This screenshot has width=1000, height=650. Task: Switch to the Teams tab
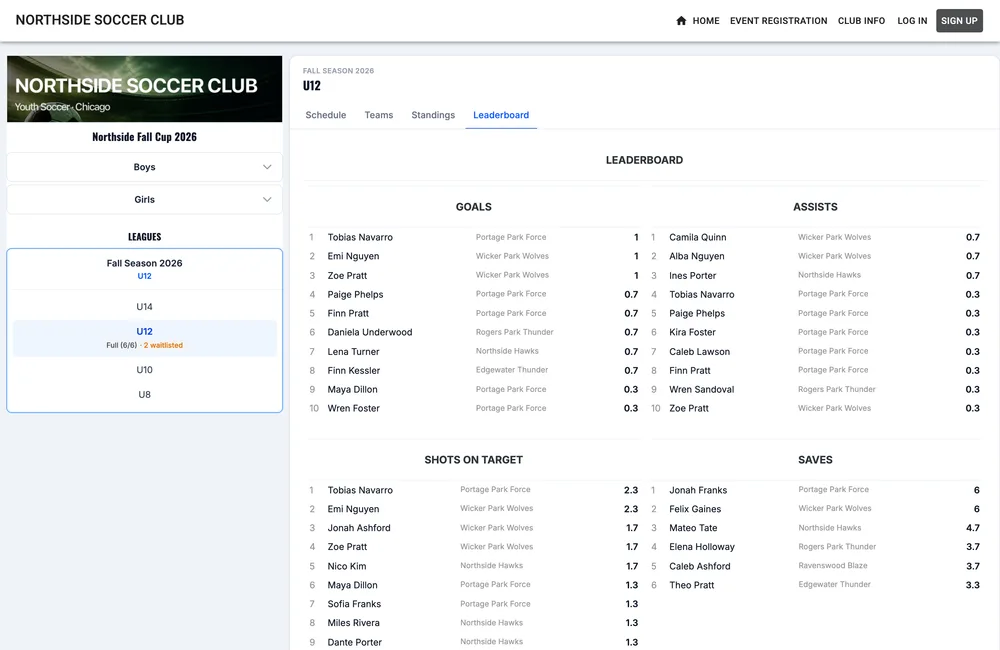point(379,115)
